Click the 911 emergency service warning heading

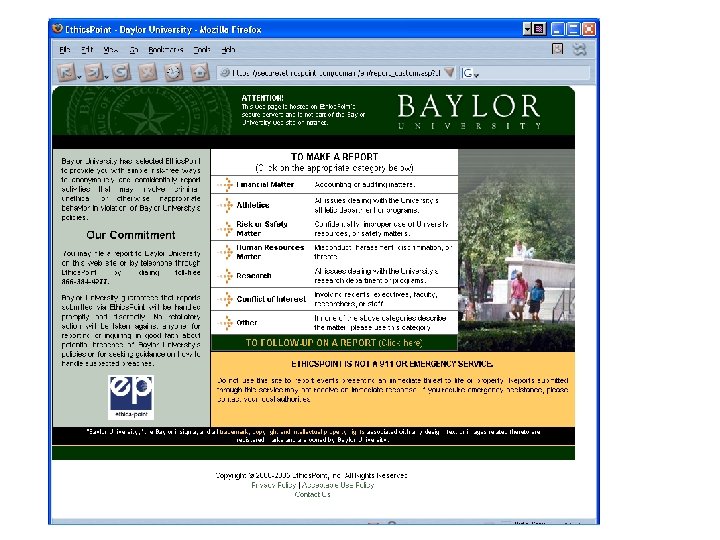(392, 364)
